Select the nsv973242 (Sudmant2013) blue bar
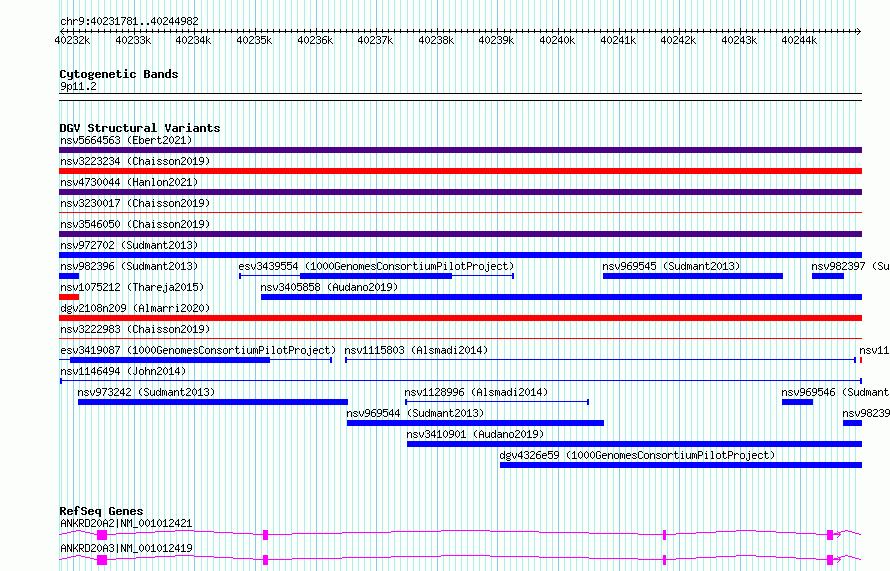Image resolution: width=890 pixels, height=571 pixels. click(x=212, y=402)
